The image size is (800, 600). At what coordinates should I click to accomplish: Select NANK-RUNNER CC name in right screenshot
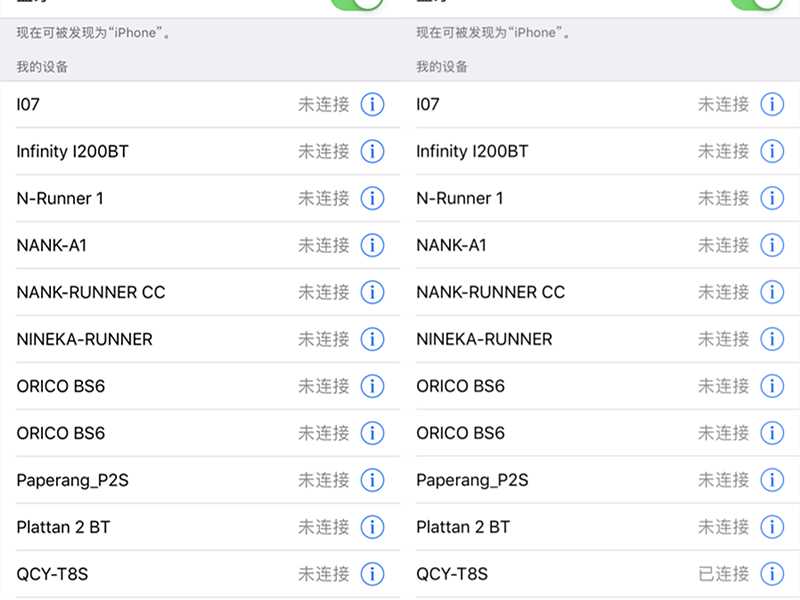491,292
